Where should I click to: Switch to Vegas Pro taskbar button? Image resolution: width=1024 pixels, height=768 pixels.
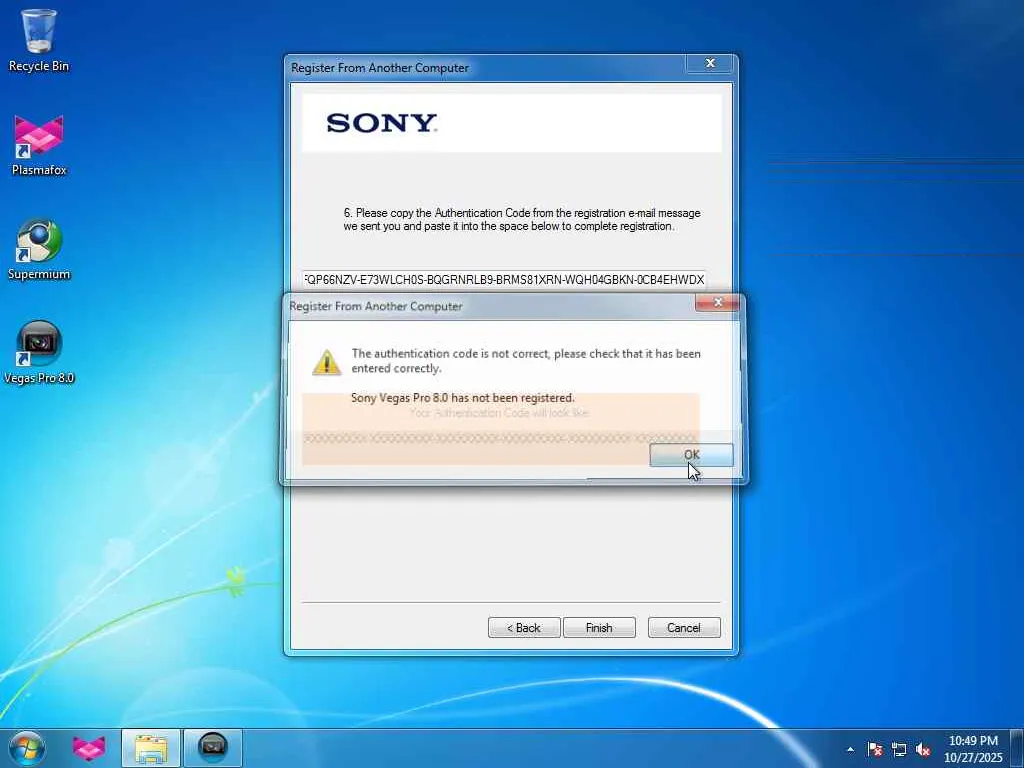coord(212,748)
